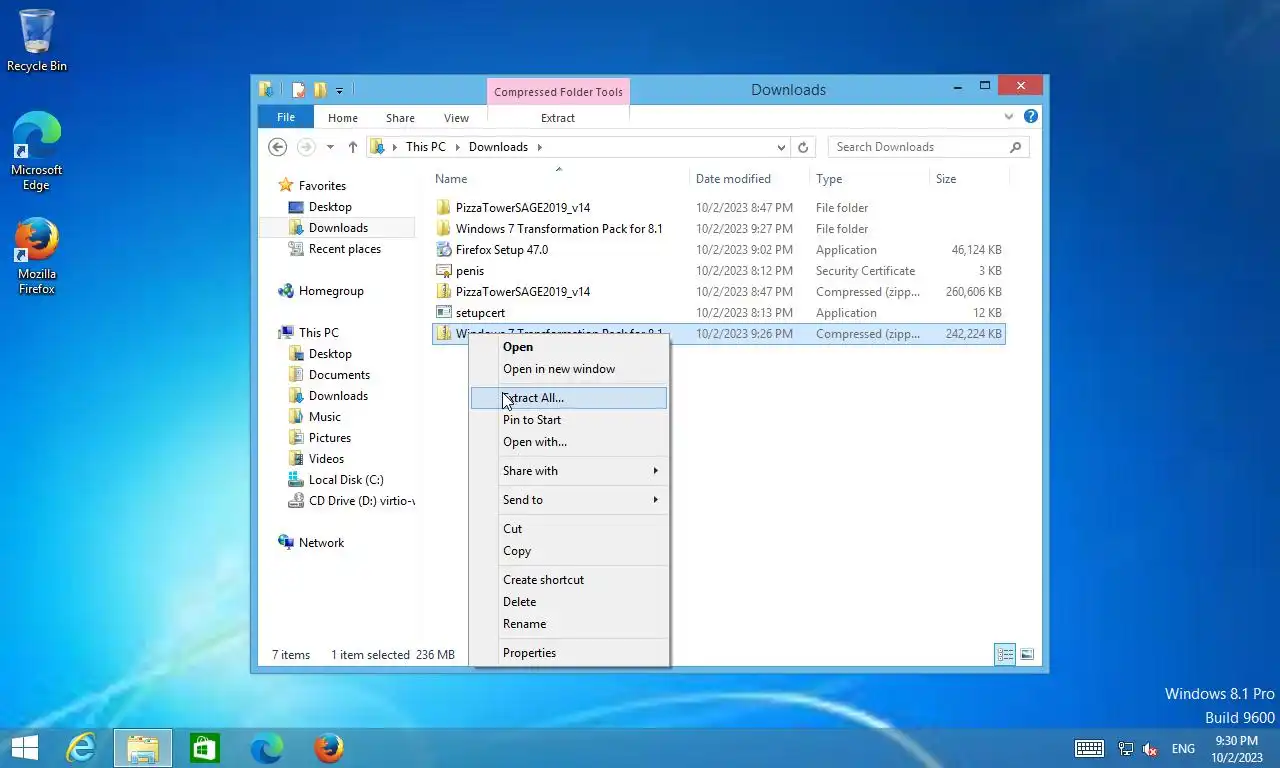
Task: Choose Rename from context menu
Action: tap(569, 624)
